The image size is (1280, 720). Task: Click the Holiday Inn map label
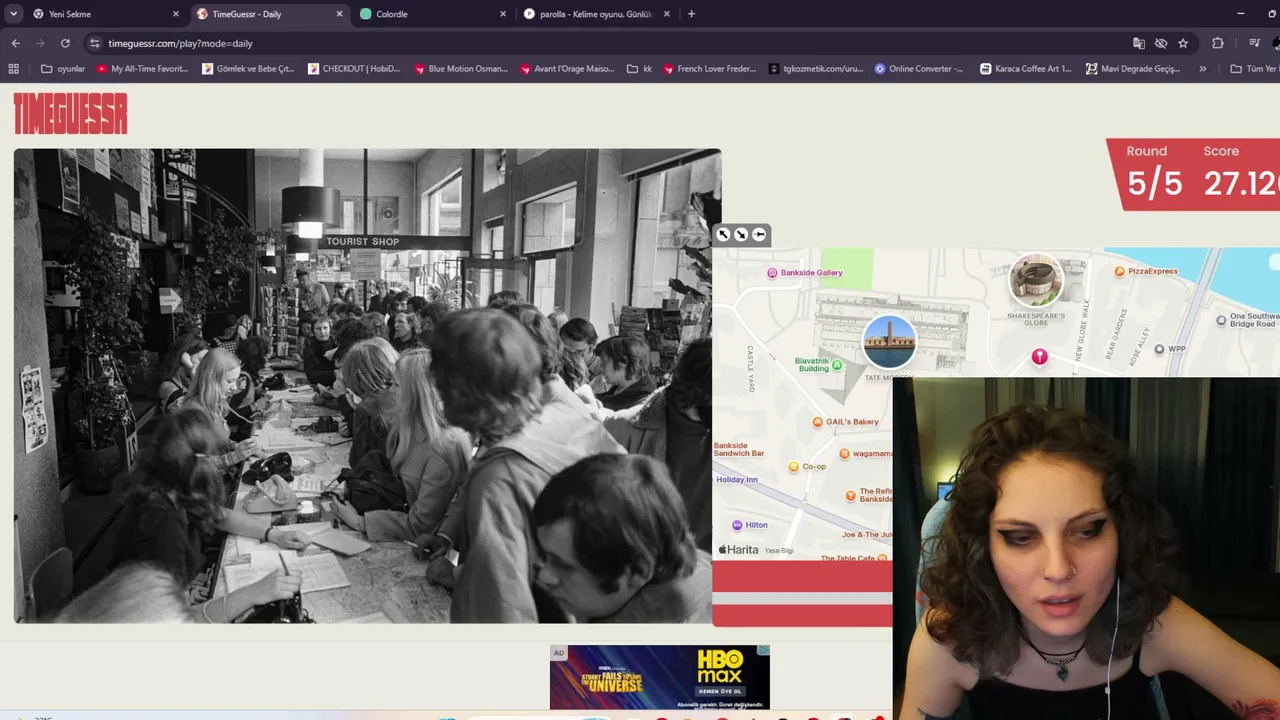[737, 480]
